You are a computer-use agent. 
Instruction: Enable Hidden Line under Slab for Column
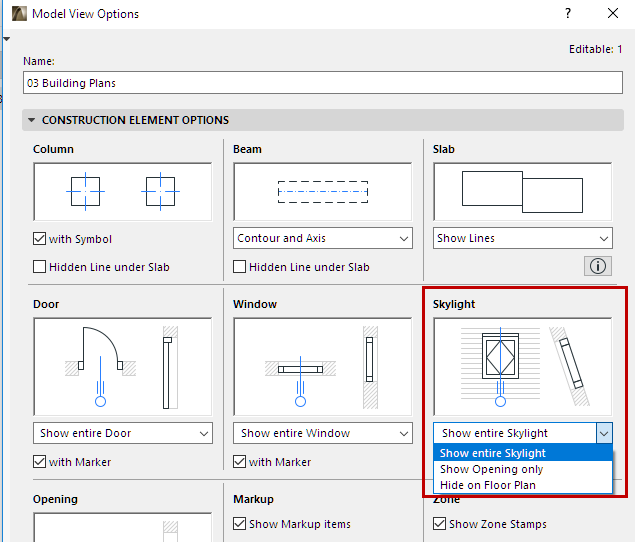tap(40, 267)
